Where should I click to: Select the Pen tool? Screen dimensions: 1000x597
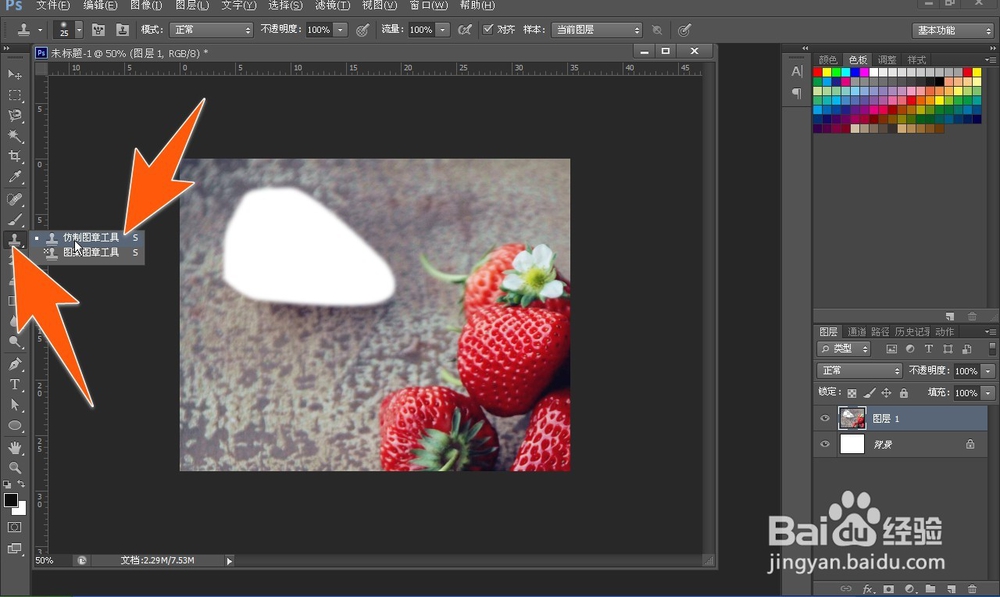click(x=15, y=364)
